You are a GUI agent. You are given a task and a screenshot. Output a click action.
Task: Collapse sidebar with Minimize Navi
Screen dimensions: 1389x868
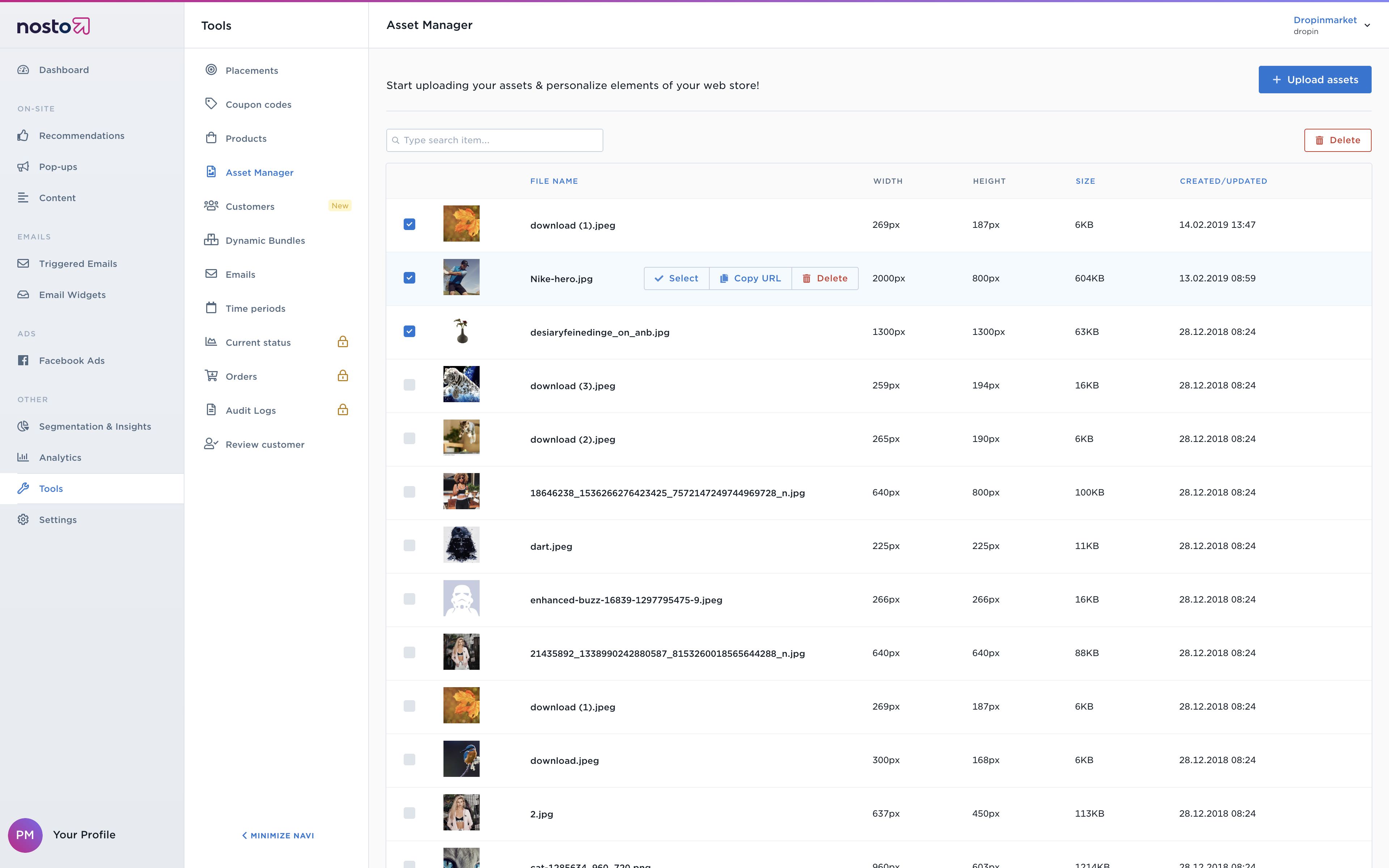278,835
